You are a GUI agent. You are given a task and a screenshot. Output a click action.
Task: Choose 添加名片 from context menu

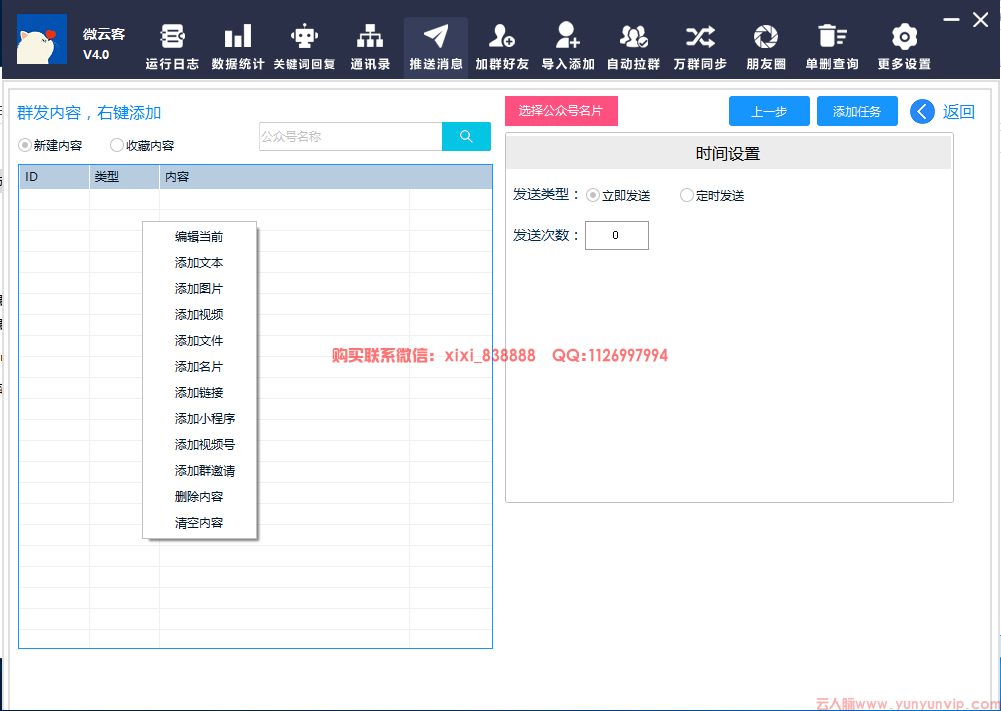pyautogui.click(x=199, y=367)
